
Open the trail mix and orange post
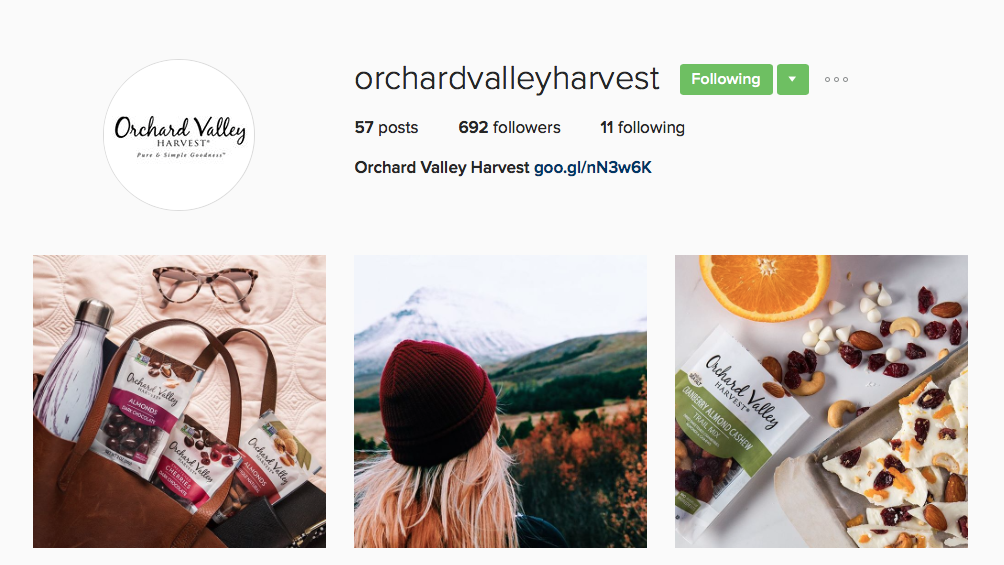822,402
